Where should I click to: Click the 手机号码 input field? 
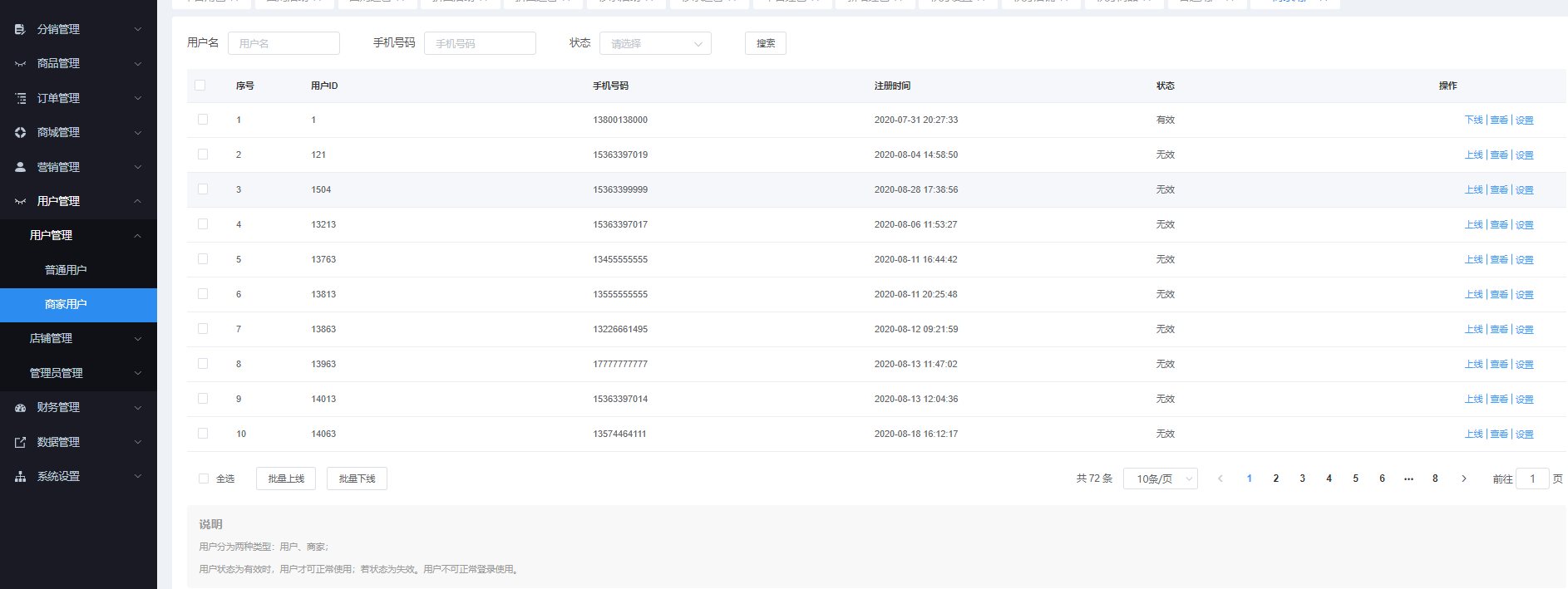coord(480,43)
